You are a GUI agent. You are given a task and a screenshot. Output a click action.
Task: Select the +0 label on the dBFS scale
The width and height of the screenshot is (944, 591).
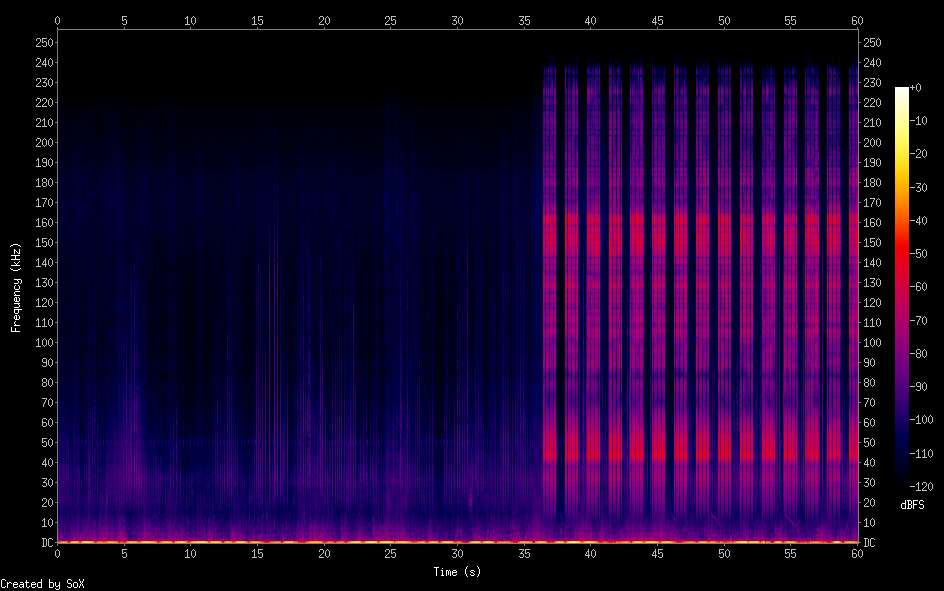pos(915,88)
